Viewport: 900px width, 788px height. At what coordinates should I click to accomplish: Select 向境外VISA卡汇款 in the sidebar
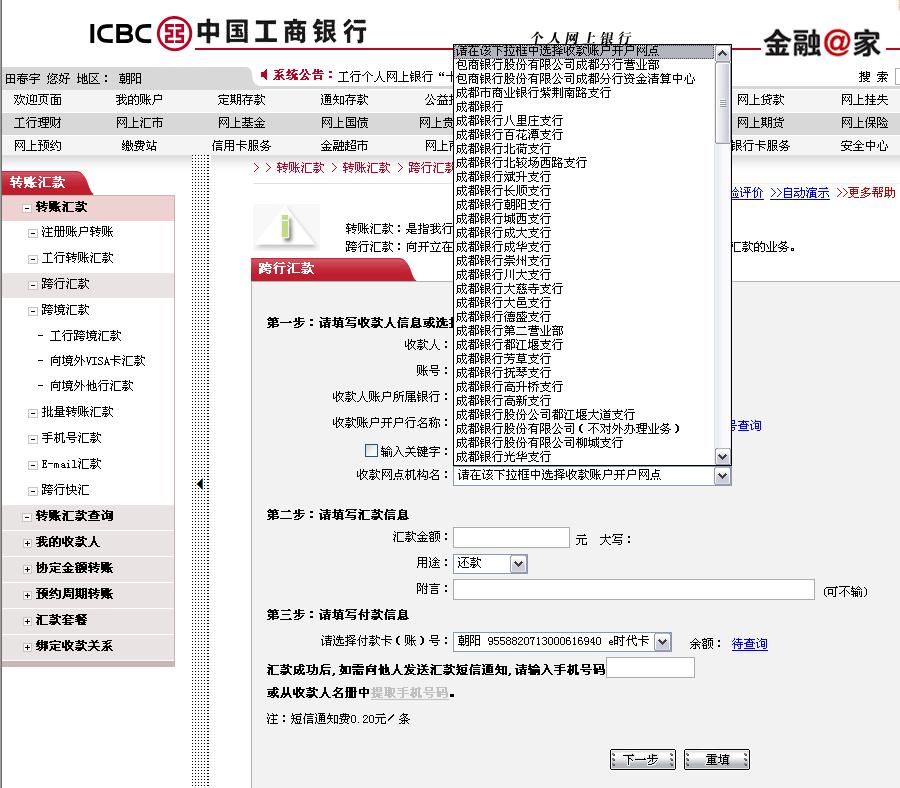(97, 361)
